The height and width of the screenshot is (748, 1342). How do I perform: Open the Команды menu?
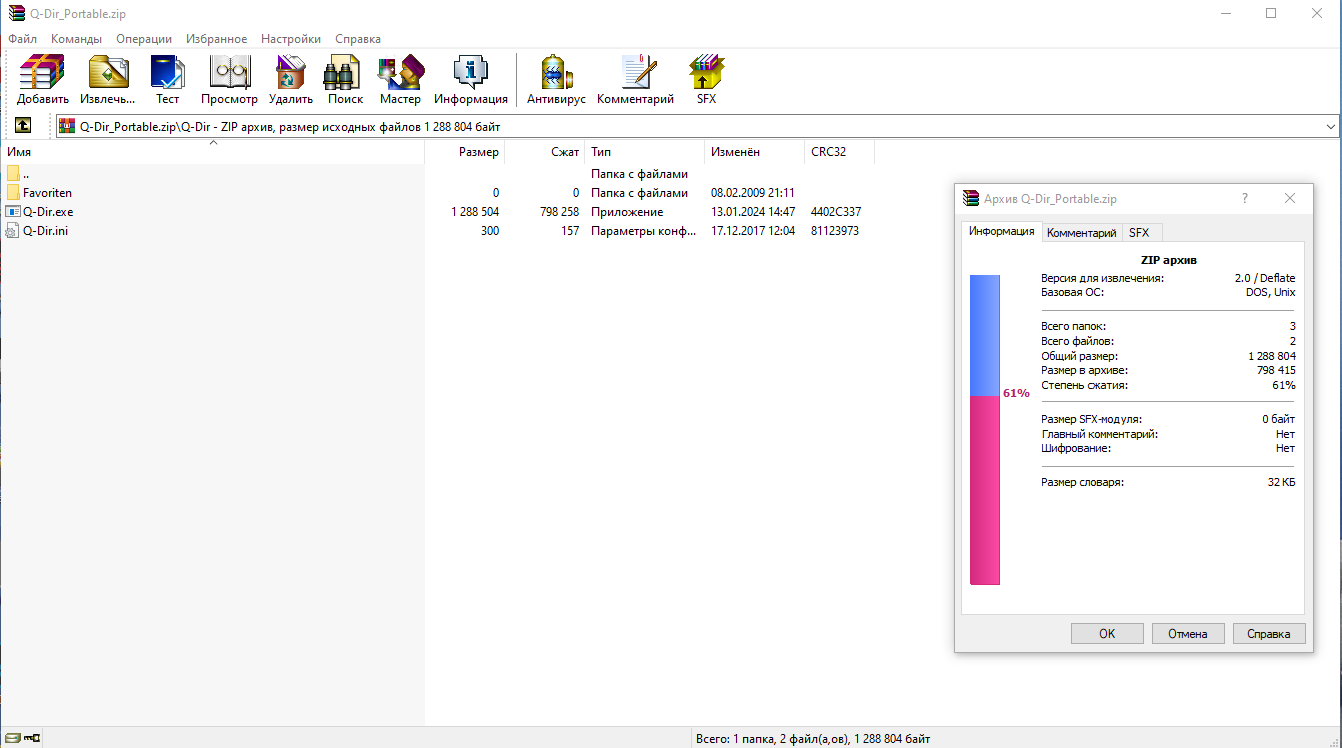coord(76,39)
